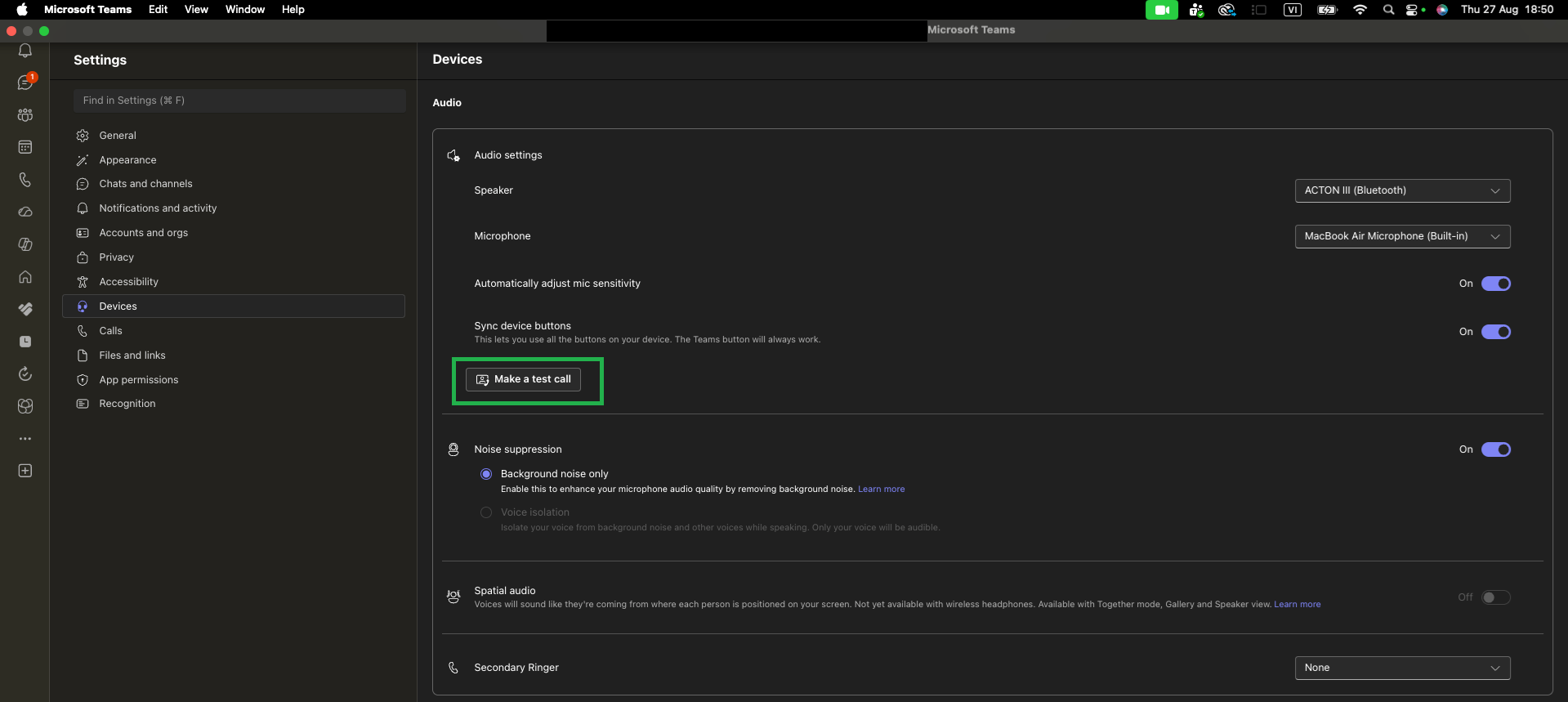Open the OneDrive cloud icon in sidebar

click(25, 212)
